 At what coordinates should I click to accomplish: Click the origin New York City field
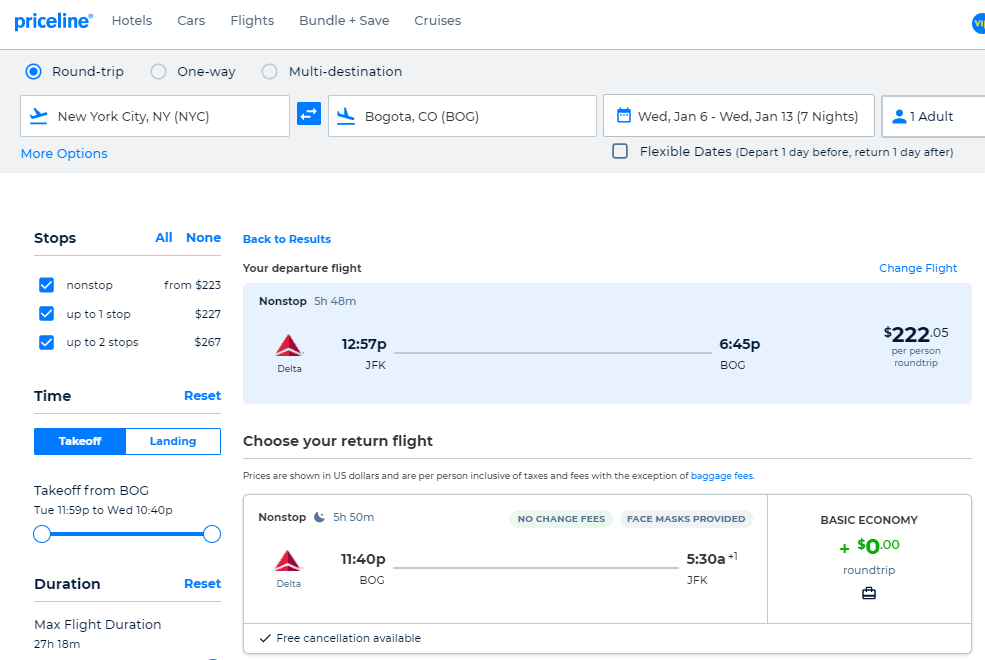(155, 116)
